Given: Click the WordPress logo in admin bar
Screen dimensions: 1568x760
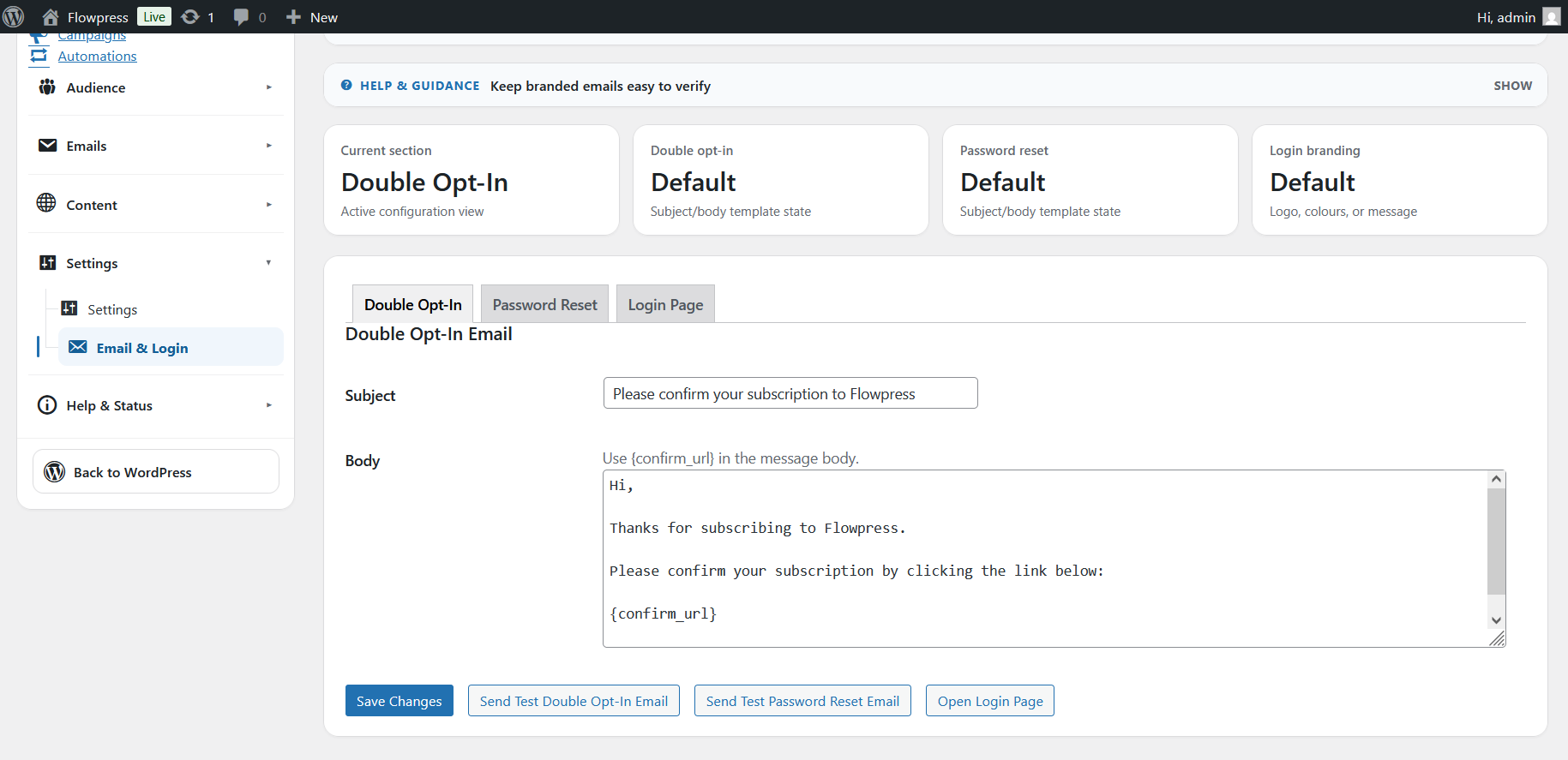Looking at the screenshot, I should 14,17.
